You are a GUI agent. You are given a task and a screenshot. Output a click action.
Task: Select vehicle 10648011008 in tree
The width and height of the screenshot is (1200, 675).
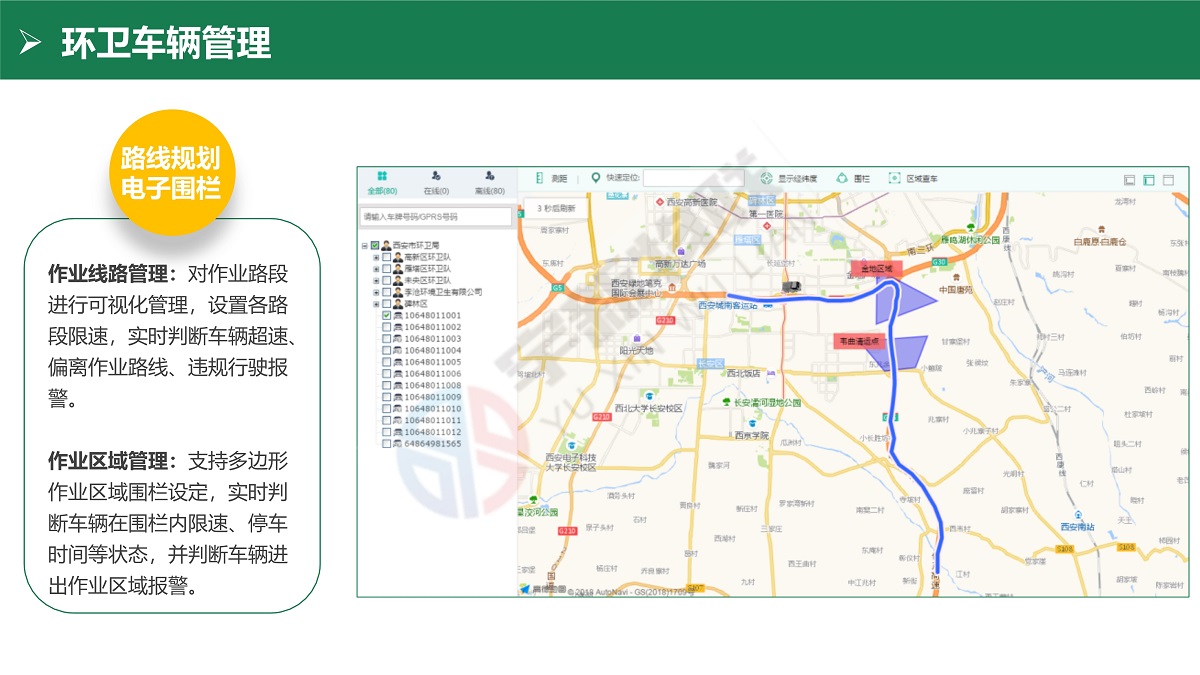point(433,385)
